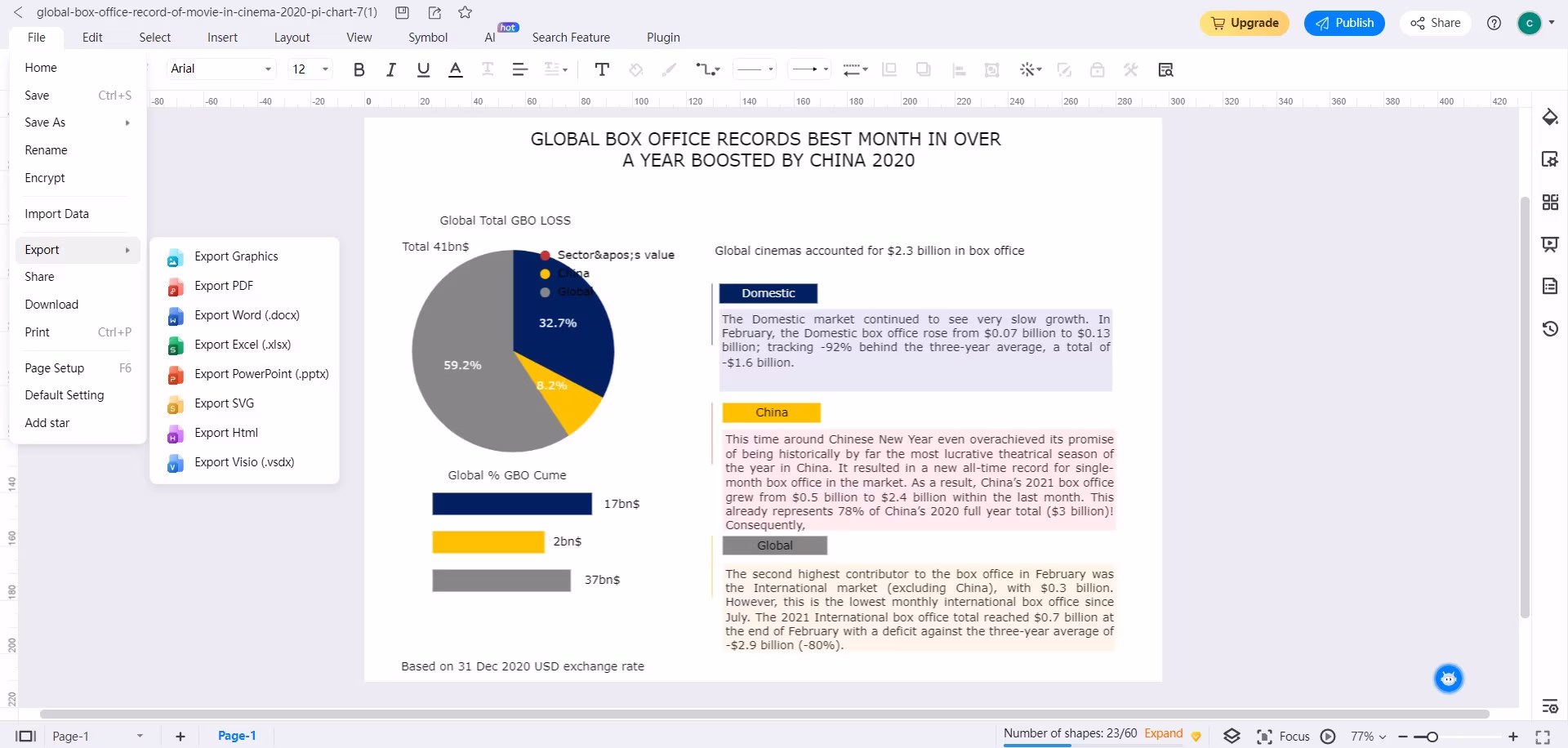Click the Bold formatting icon
The image size is (1568, 748).
click(359, 70)
